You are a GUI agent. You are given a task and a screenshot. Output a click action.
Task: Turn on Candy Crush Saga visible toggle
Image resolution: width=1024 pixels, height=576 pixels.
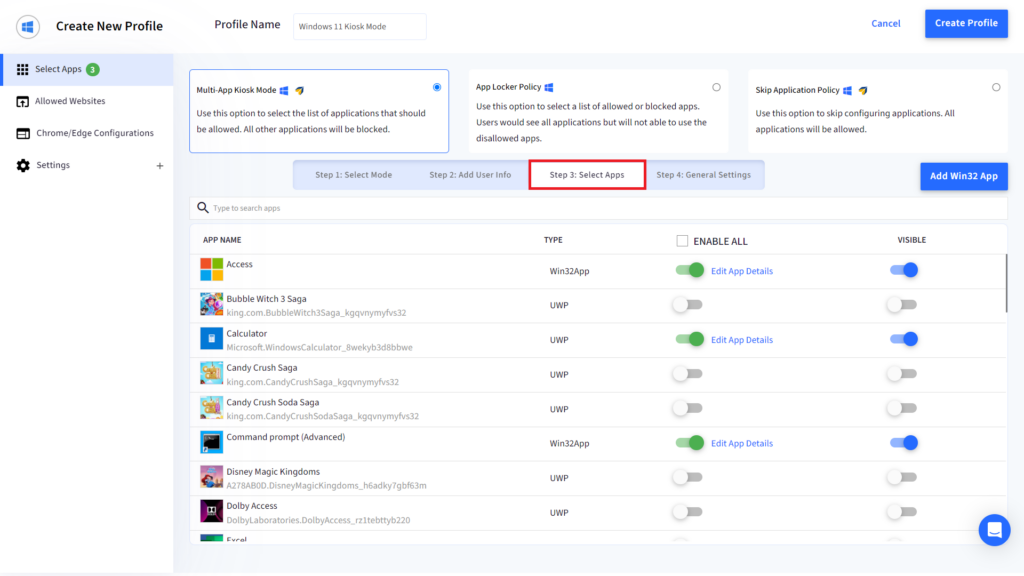902,374
